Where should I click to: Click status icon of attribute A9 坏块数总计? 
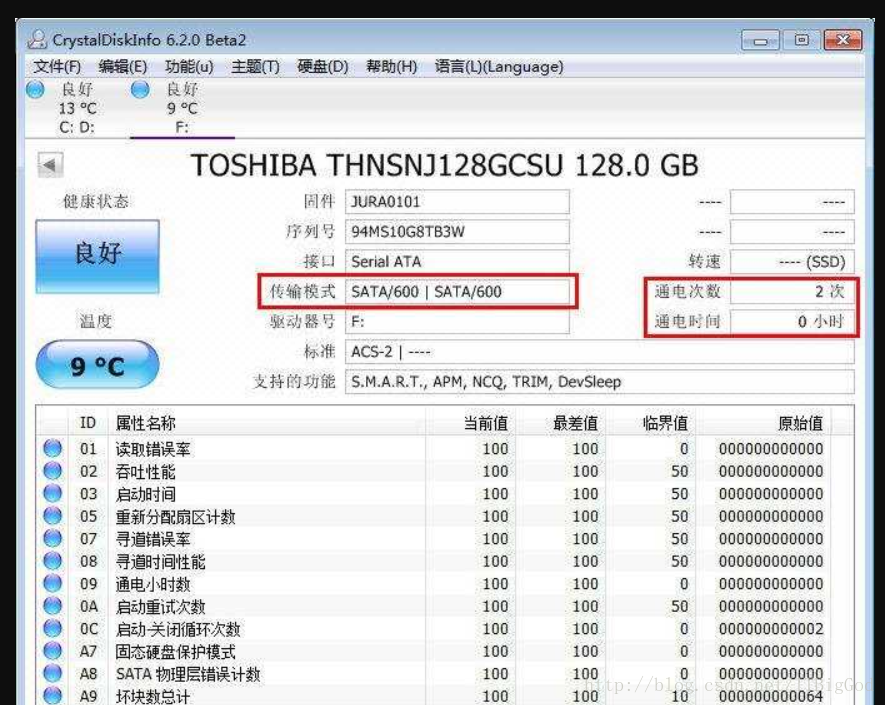pyautogui.click(x=52, y=696)
